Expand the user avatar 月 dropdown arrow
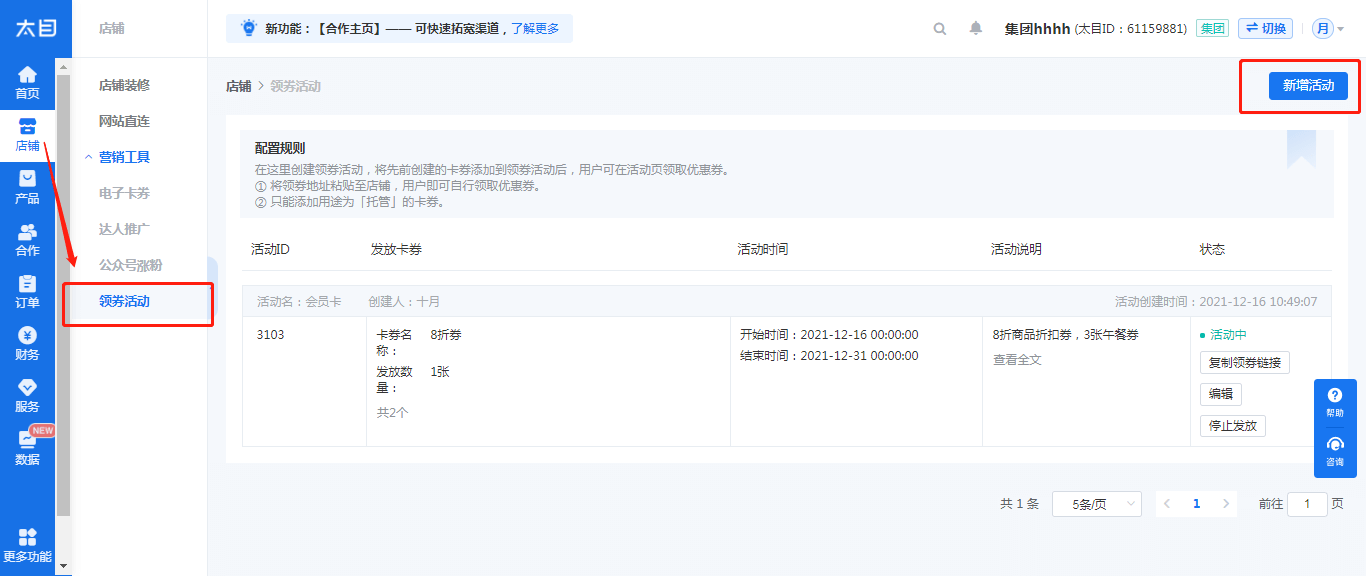This screenshot has width=1366, height=576. click(1341, 29)
